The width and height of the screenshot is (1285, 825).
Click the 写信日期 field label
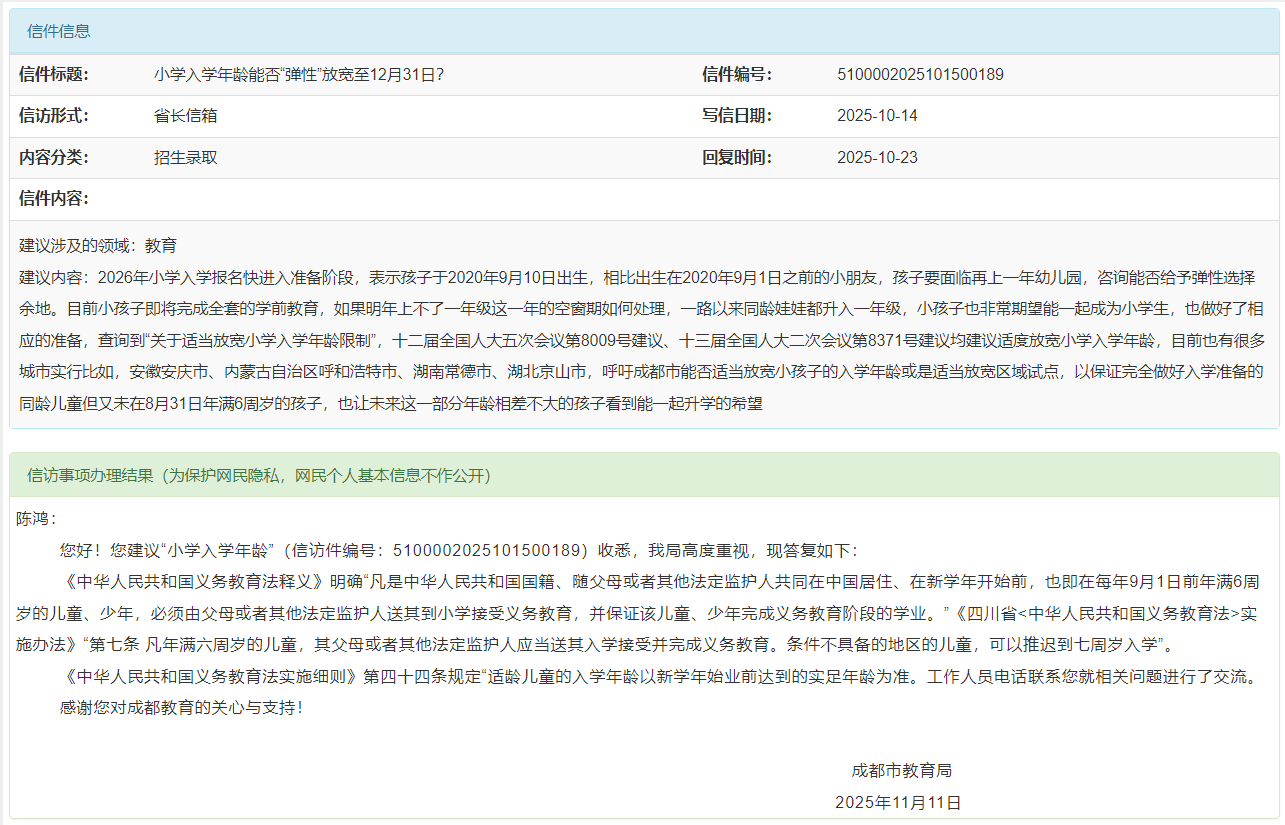click(737, 115)
